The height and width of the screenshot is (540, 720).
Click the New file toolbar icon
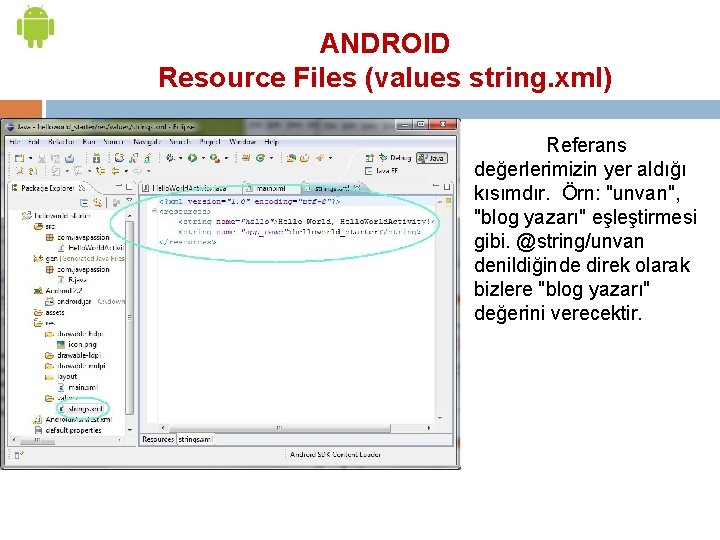click(19, 158)
